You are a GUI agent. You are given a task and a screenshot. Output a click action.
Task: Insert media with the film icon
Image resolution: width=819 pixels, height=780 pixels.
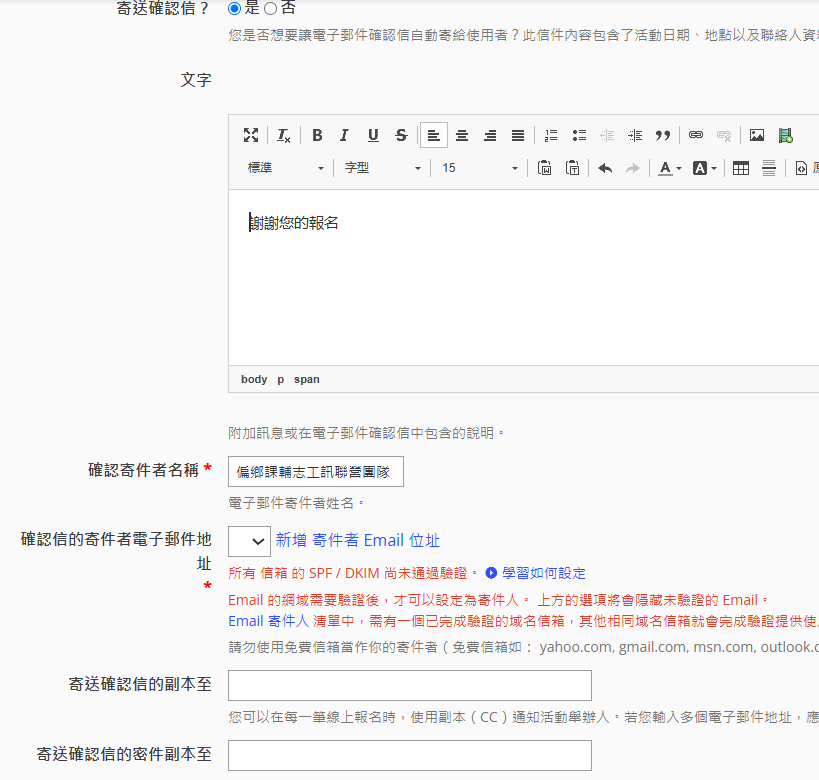click(786, 135)
